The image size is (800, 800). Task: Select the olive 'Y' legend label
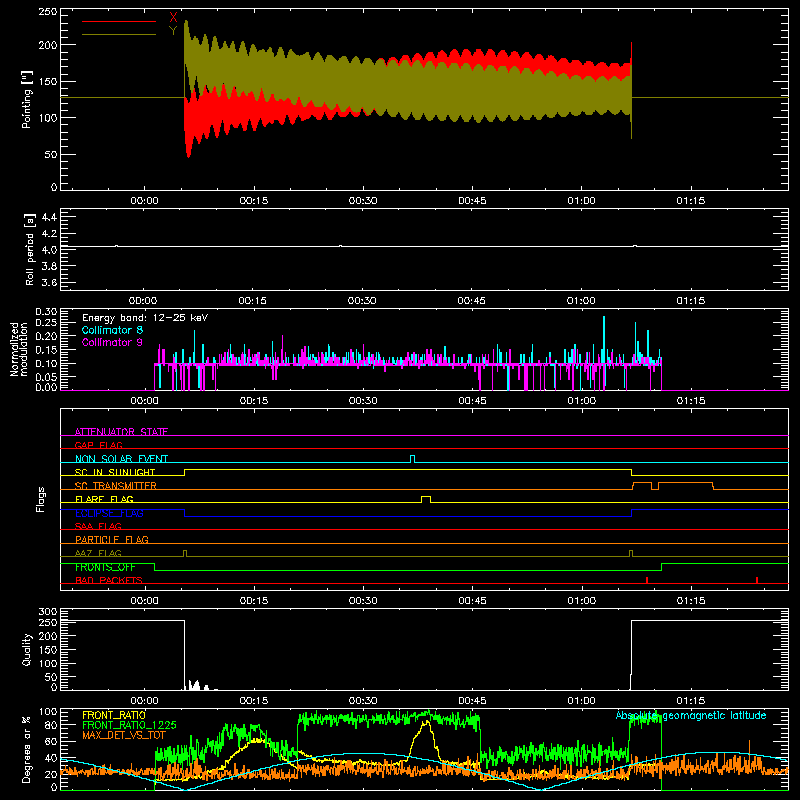point(173,31)
